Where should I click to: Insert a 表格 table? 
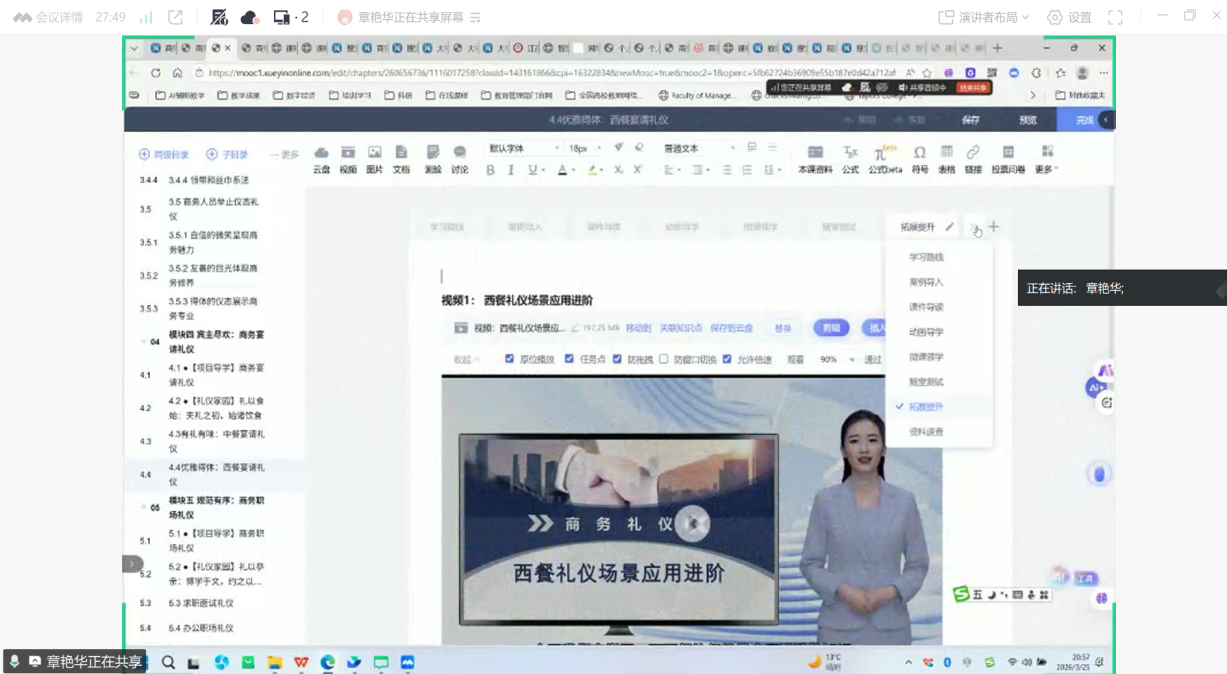click(946, 159)
